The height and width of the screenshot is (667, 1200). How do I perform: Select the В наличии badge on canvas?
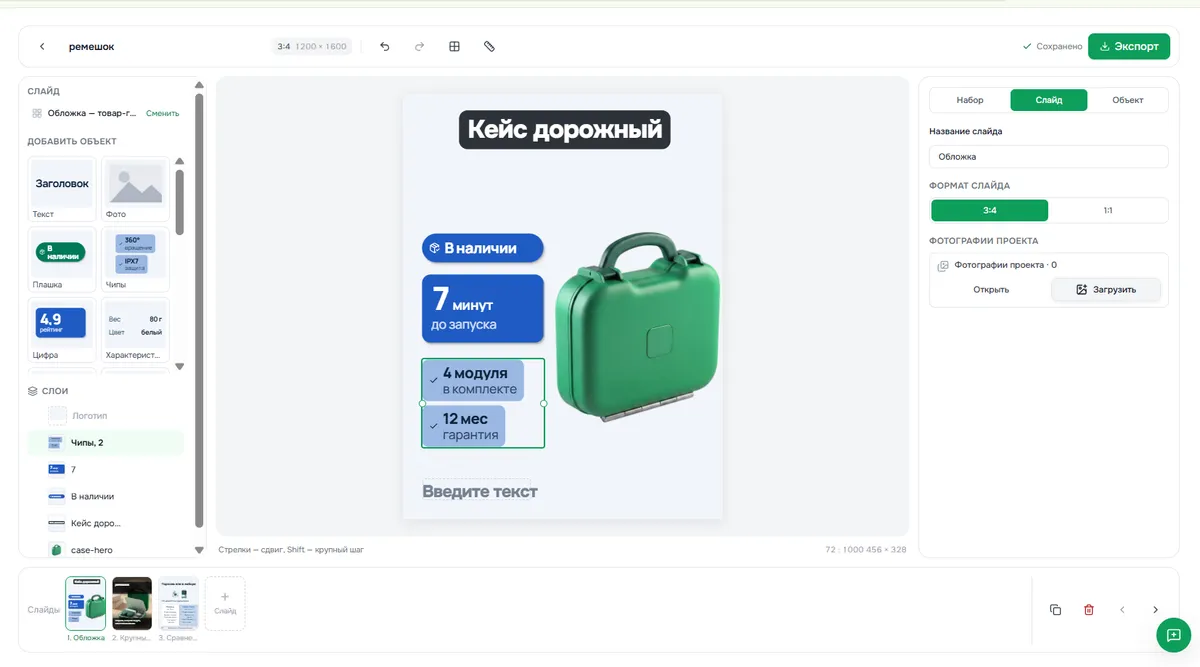click(483, 248)
